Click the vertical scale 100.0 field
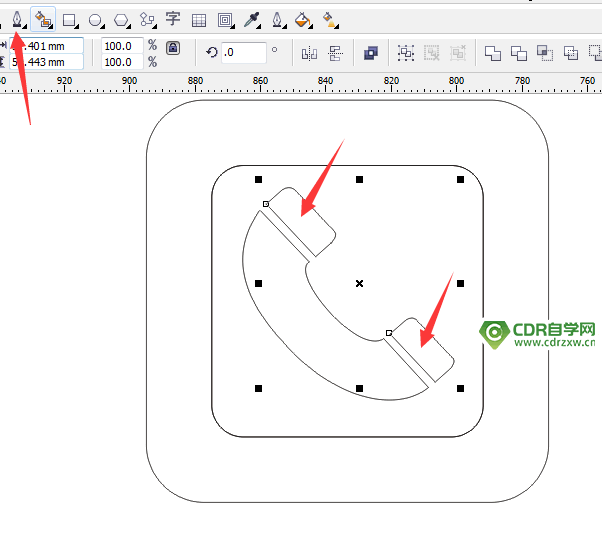 [122, 62]
